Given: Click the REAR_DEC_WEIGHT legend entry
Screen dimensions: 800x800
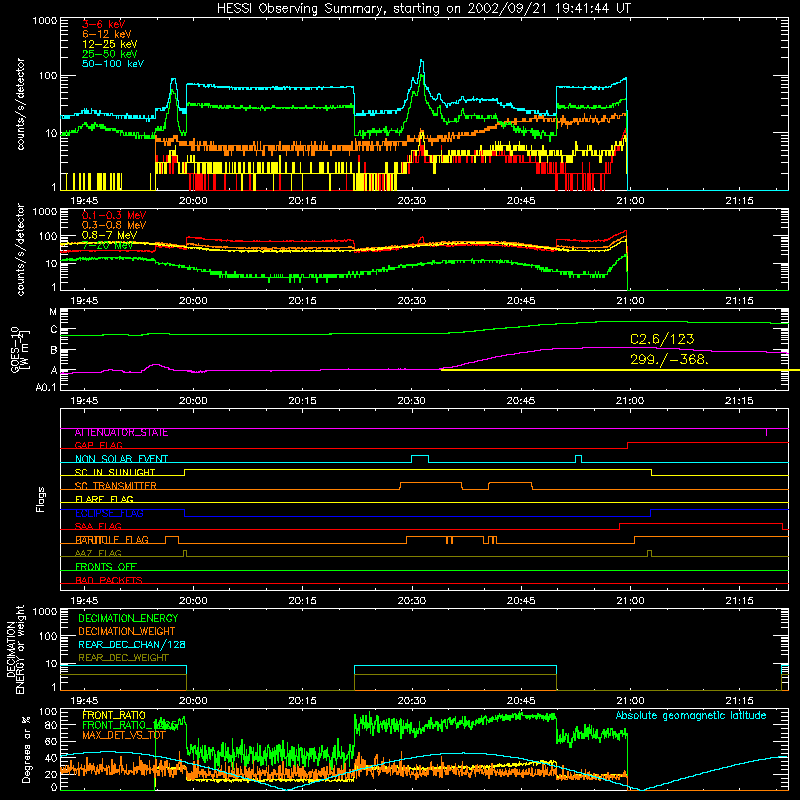Looking at the screenshot, I should 123,658.
